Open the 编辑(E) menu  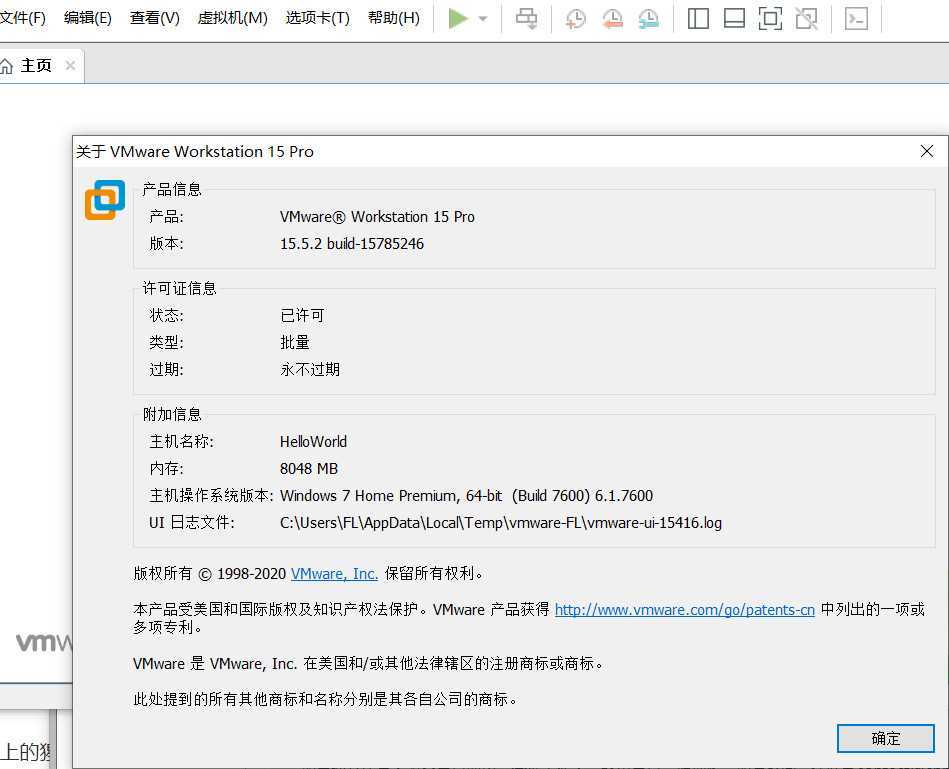pyautogui.click(x=88, y=18)
